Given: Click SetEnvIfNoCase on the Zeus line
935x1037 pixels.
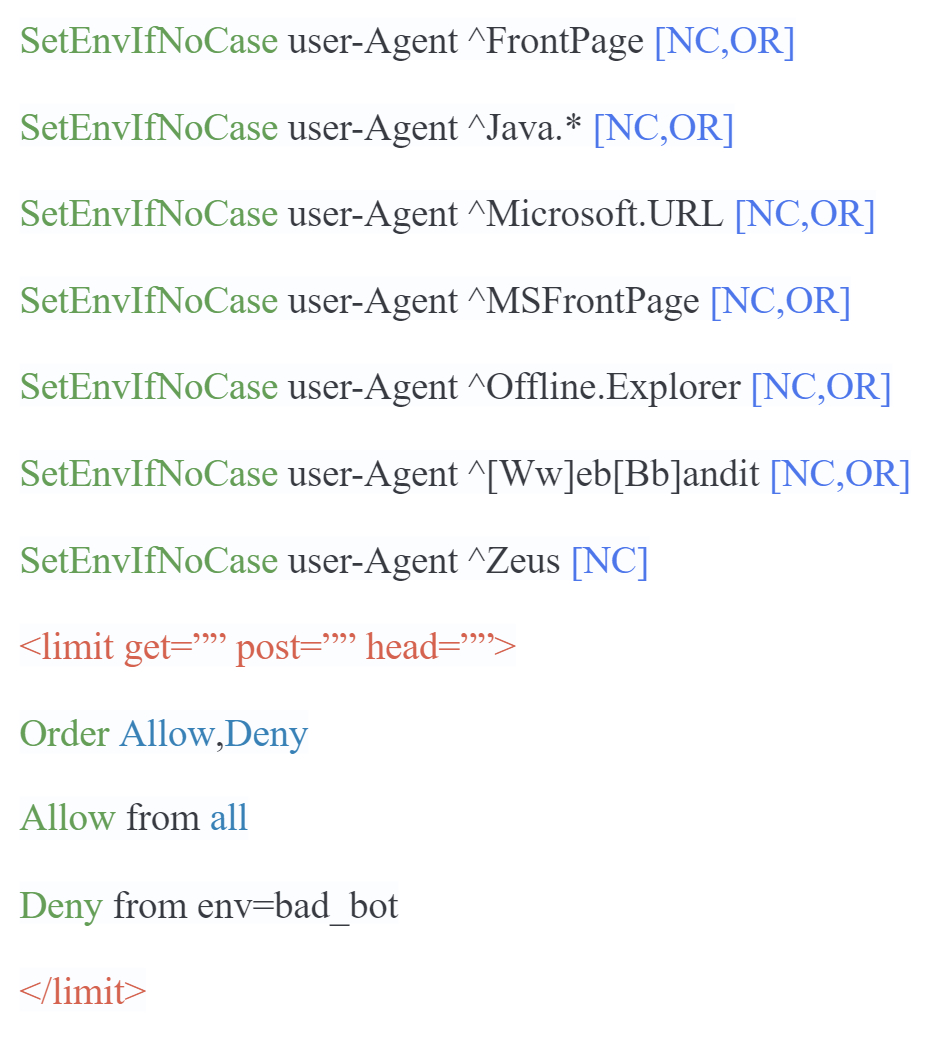Looking at the screenshot, I should pyautogui.click(x=149, y=561).
